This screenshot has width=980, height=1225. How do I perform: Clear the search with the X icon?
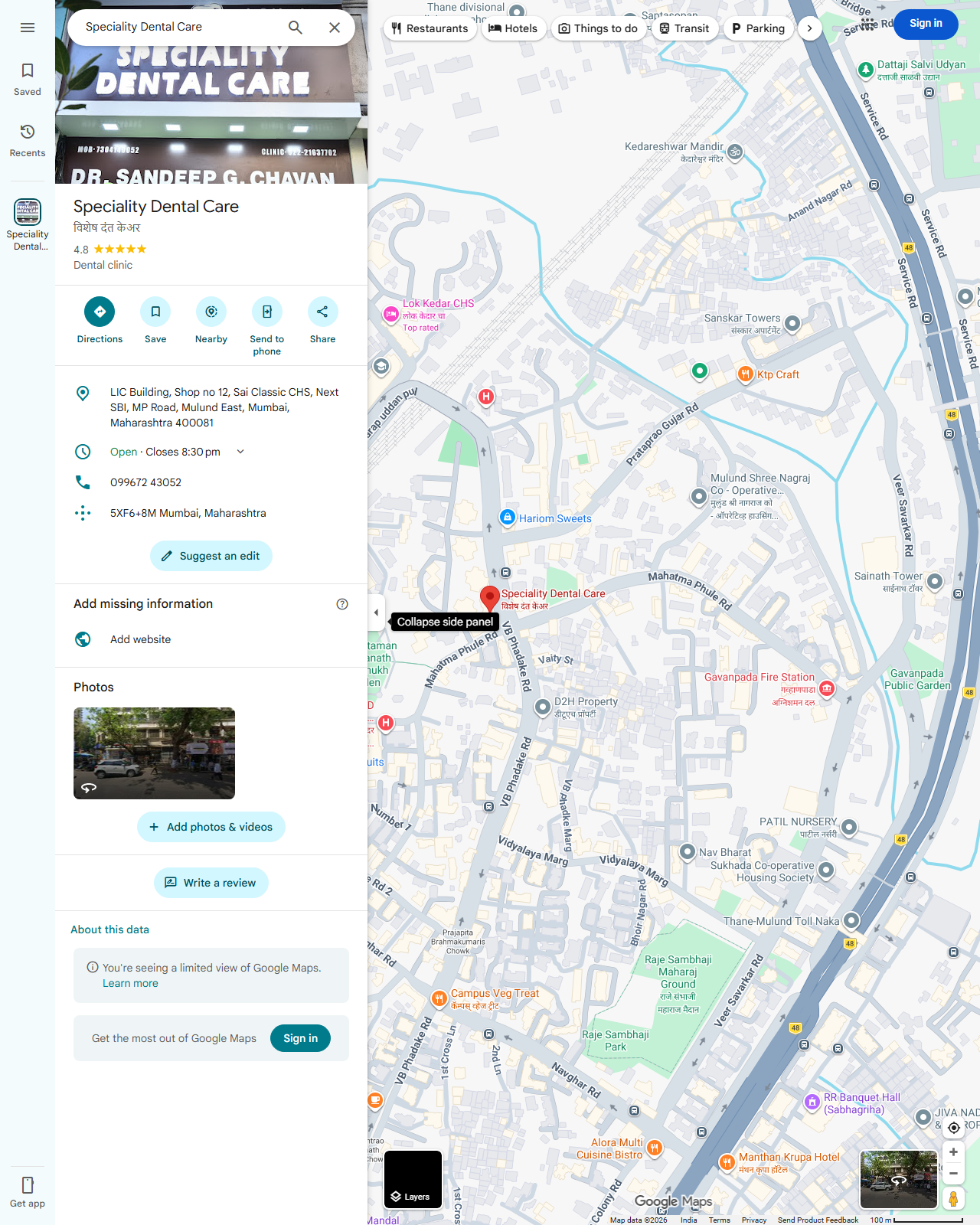tap(335, 28)
